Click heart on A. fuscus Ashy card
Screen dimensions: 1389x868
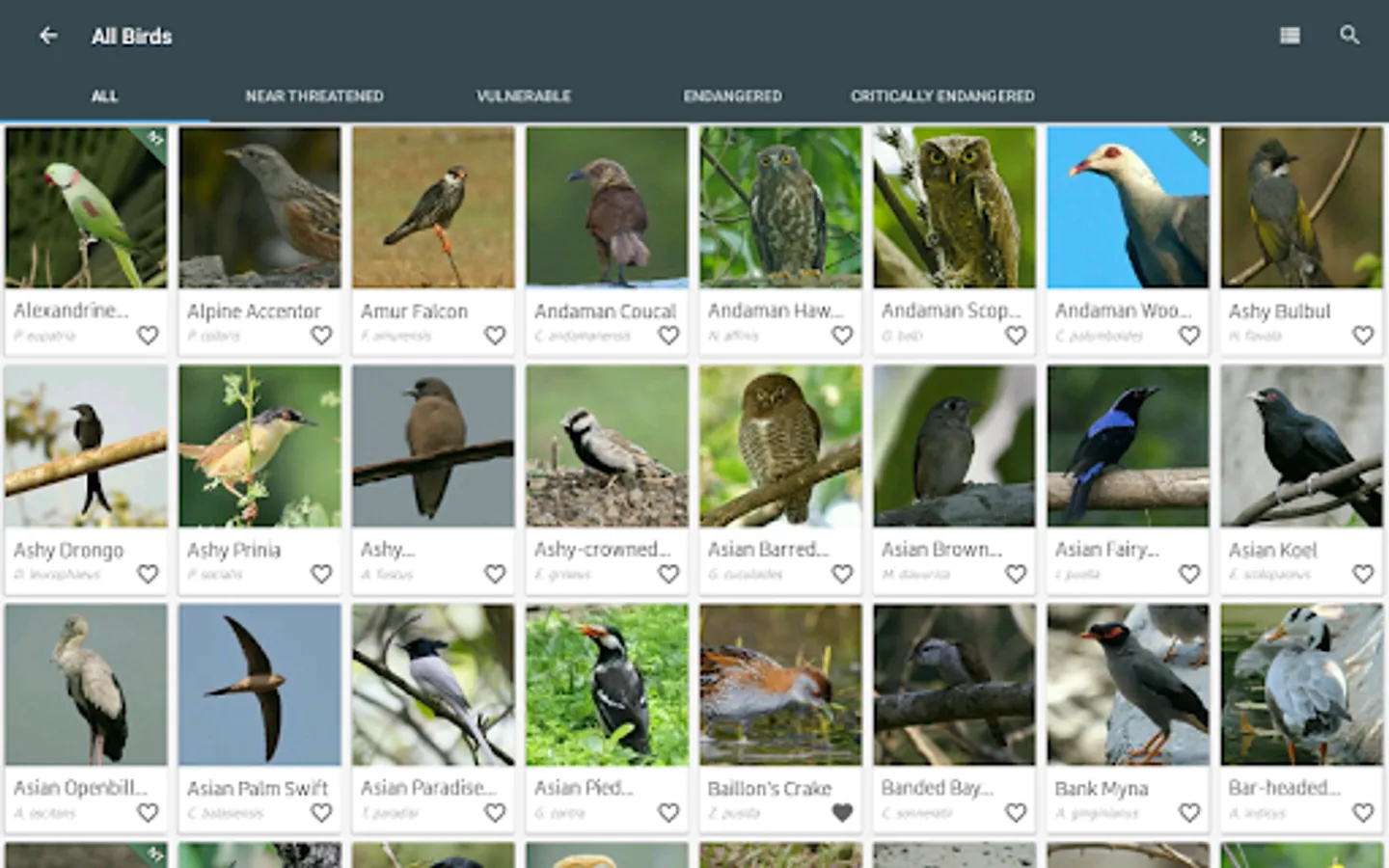(x=495, y=574)
